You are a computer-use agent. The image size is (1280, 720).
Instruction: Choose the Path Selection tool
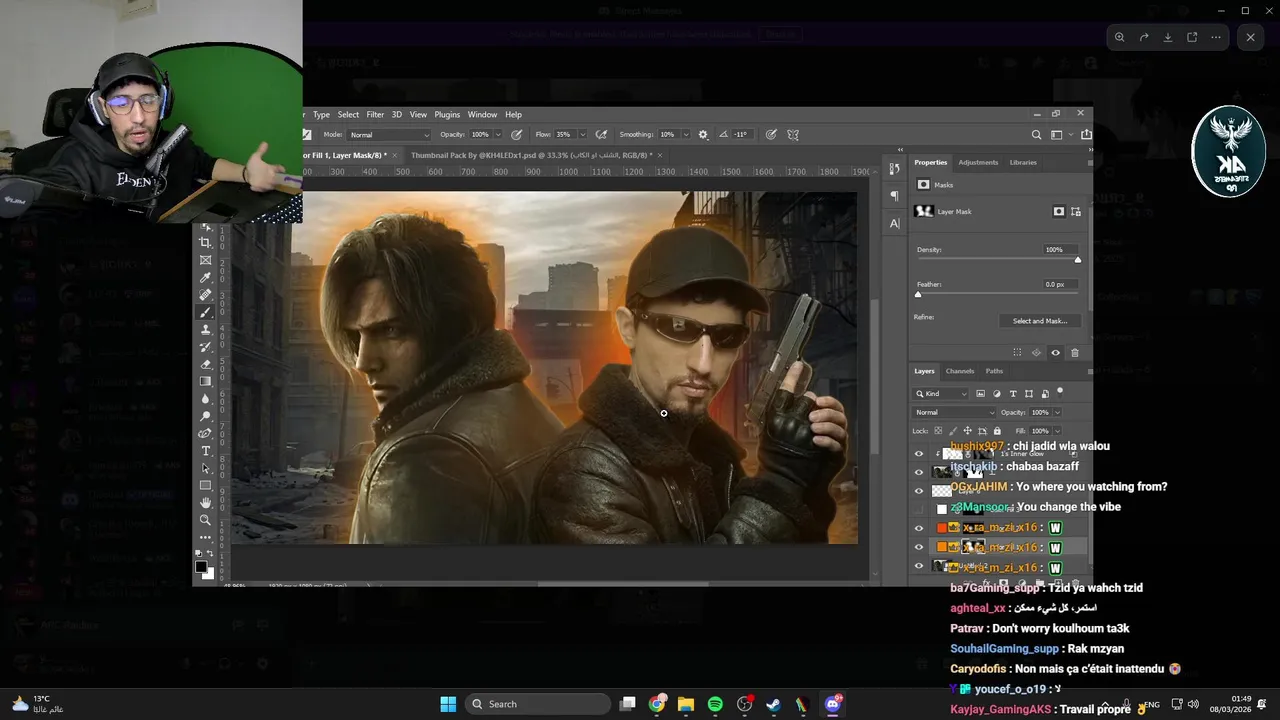point(206,468)
